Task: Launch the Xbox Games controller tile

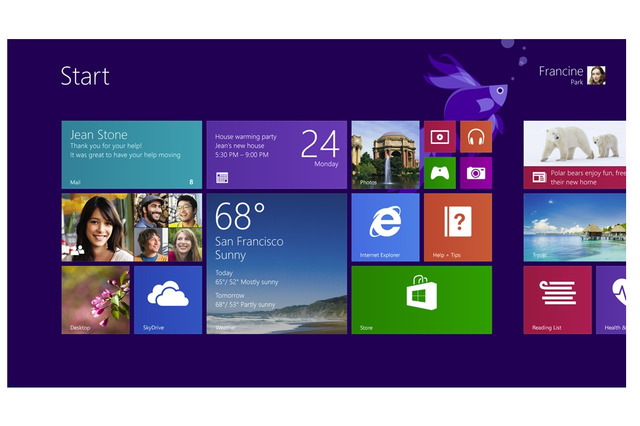Action: [439, 172]
